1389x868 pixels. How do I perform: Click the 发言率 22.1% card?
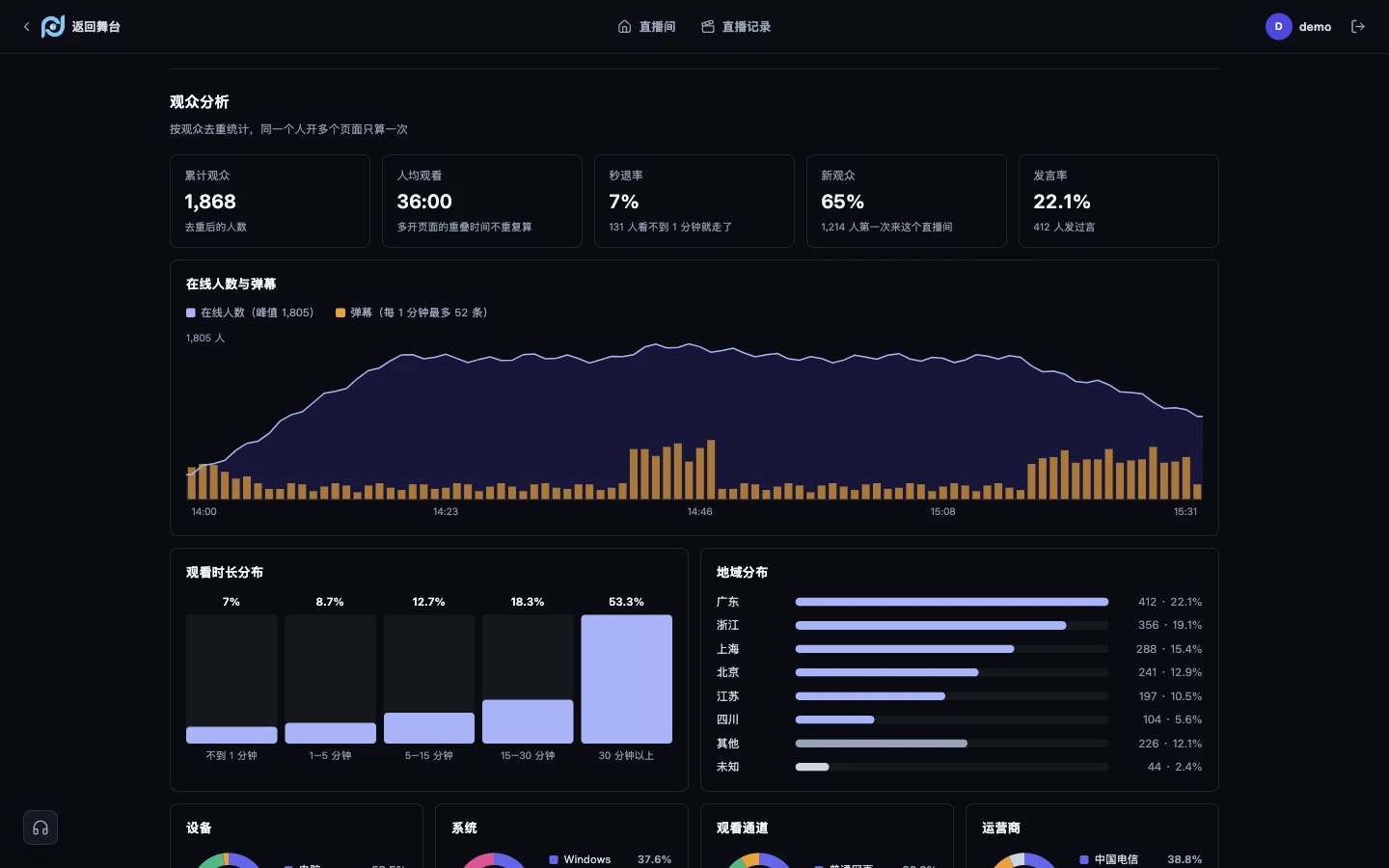coord(1119,201)
